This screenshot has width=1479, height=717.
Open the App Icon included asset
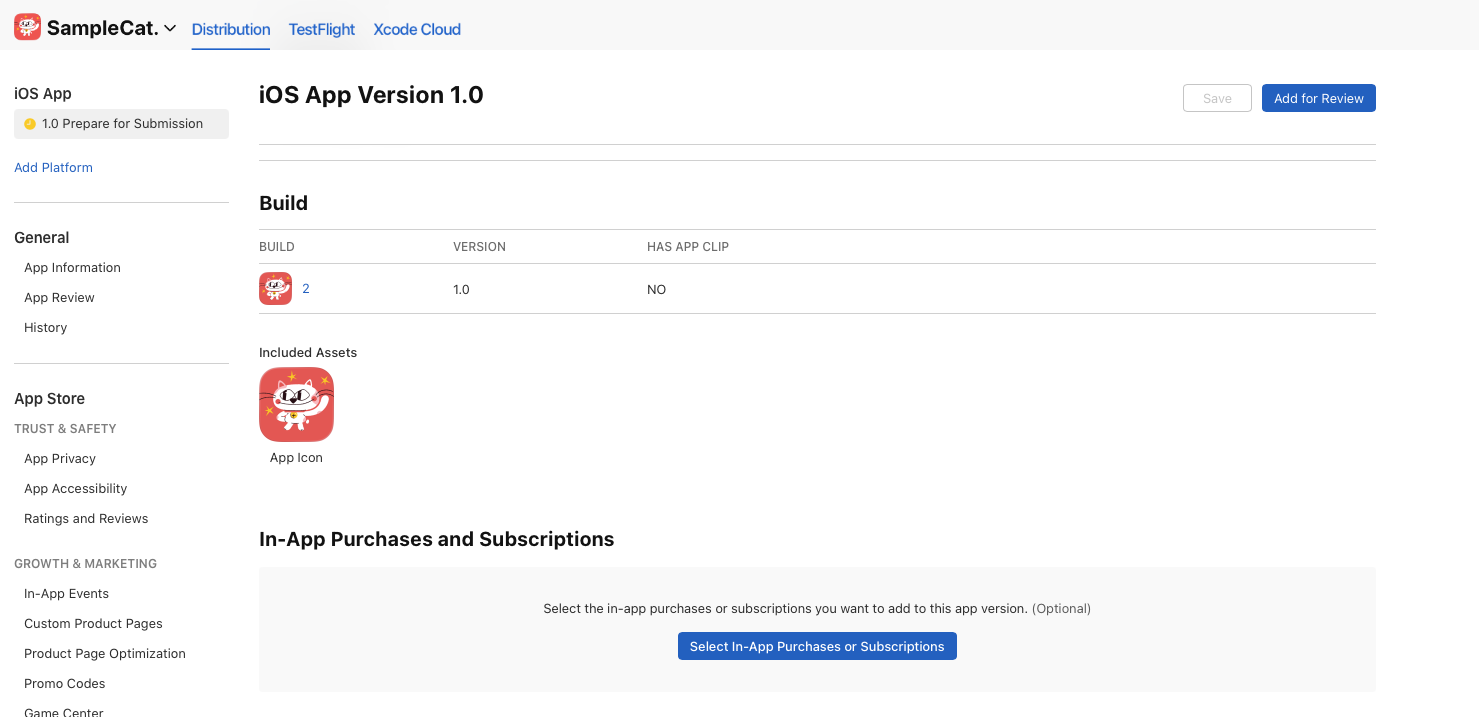tap(296, 404)
